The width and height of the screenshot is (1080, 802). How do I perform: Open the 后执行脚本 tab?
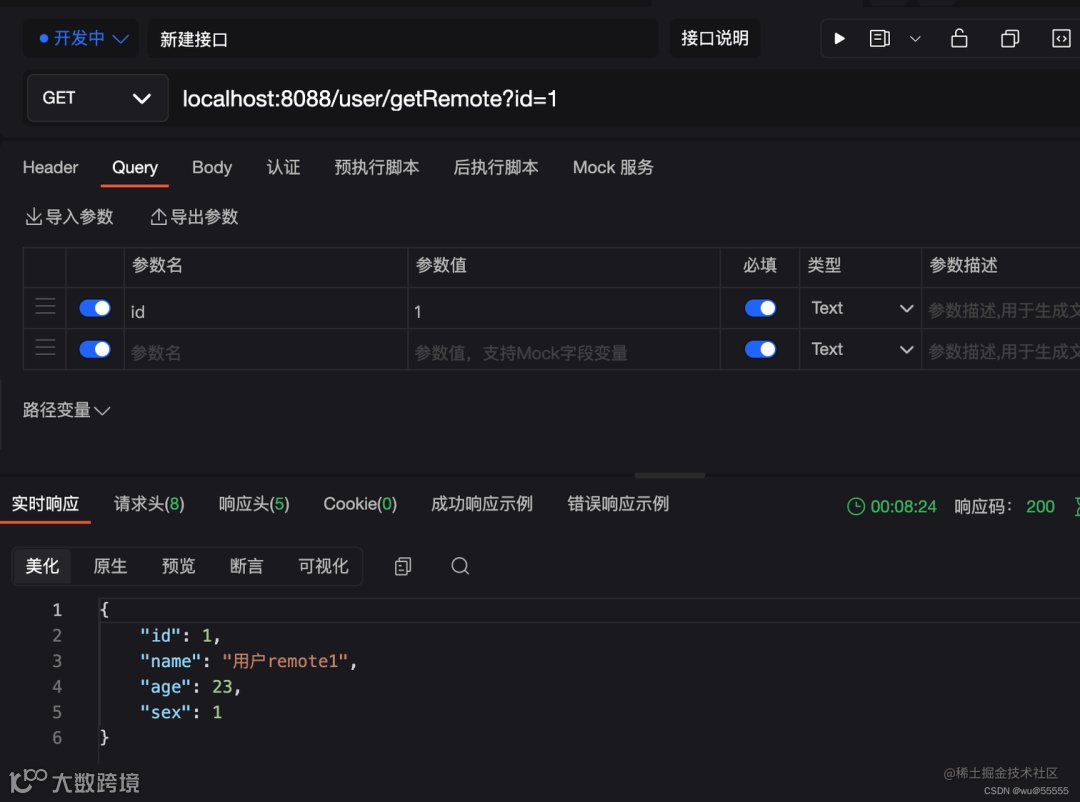point(496,167)
